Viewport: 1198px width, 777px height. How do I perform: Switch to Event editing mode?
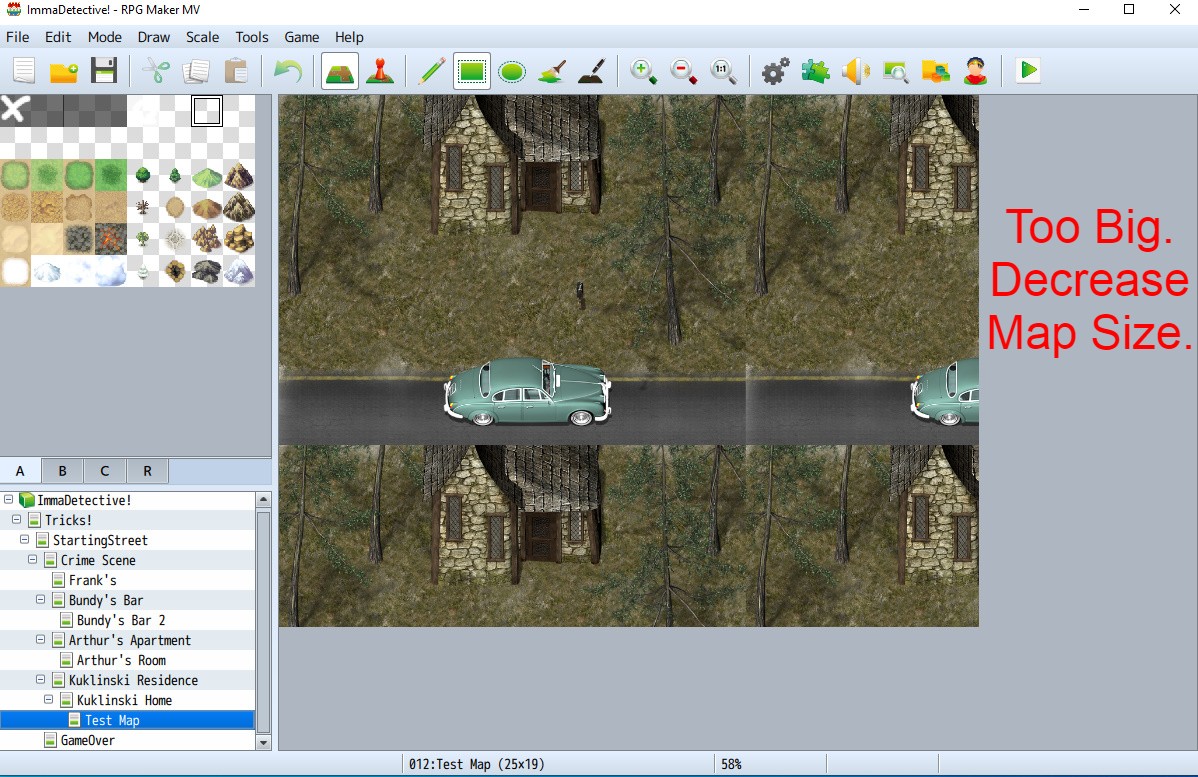(379, 71)
